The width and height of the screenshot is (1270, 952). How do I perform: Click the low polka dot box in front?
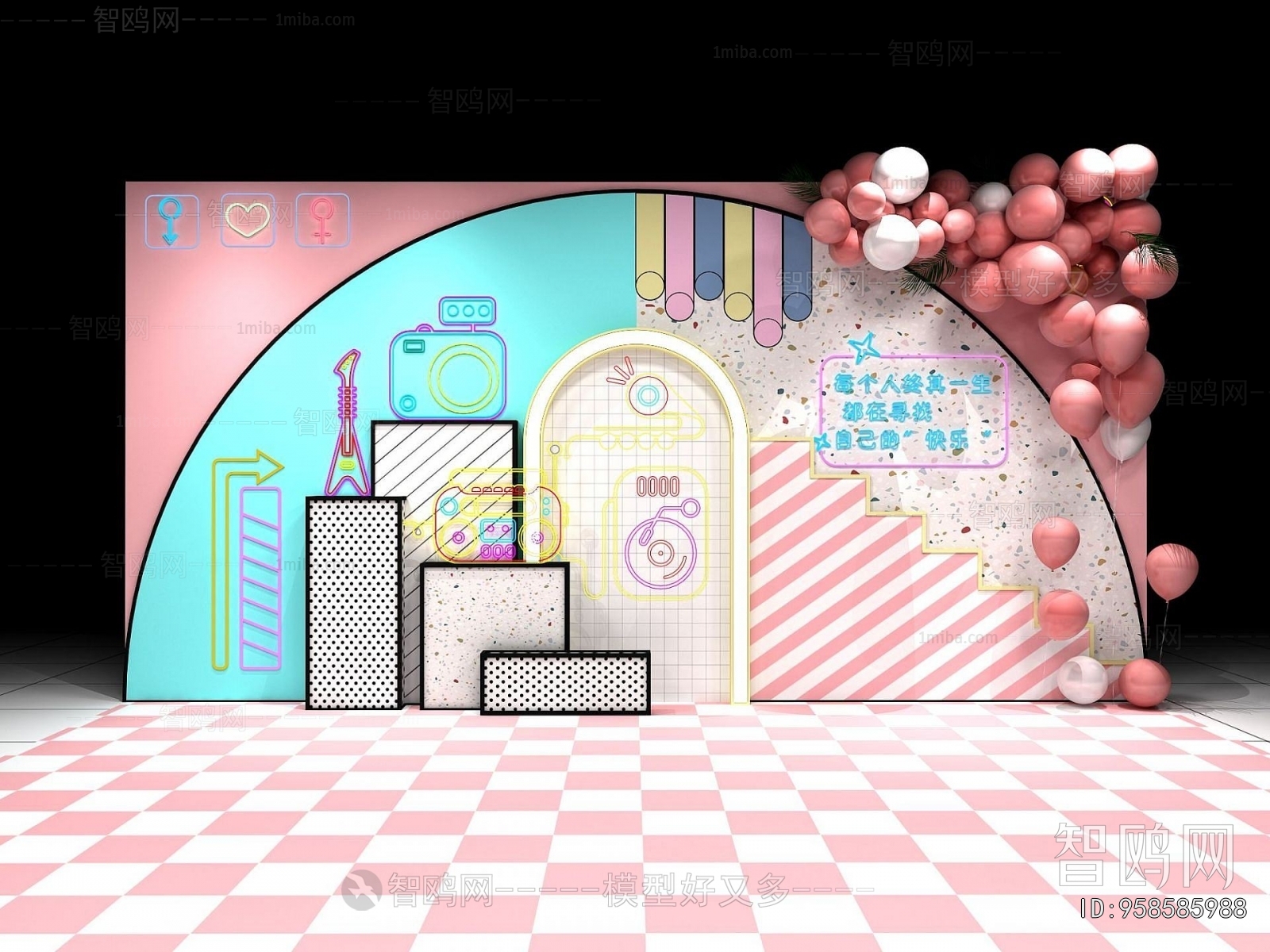pos(565,683)
